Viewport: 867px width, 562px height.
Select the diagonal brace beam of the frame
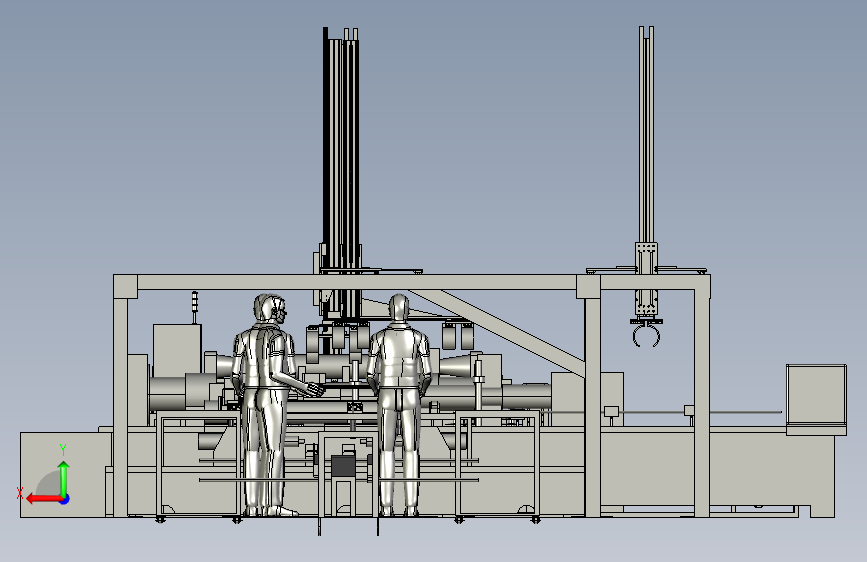(497, 327)
